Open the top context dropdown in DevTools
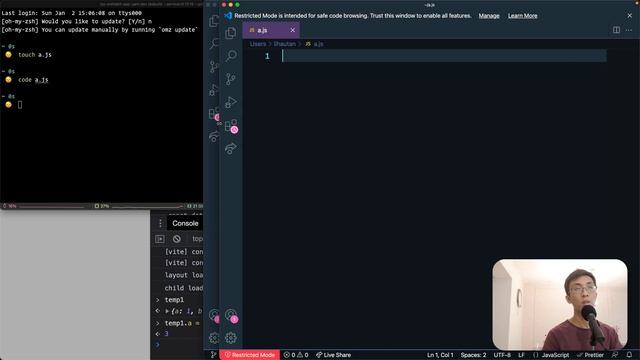This screenshot has height=360, width=640. (197, 239)
